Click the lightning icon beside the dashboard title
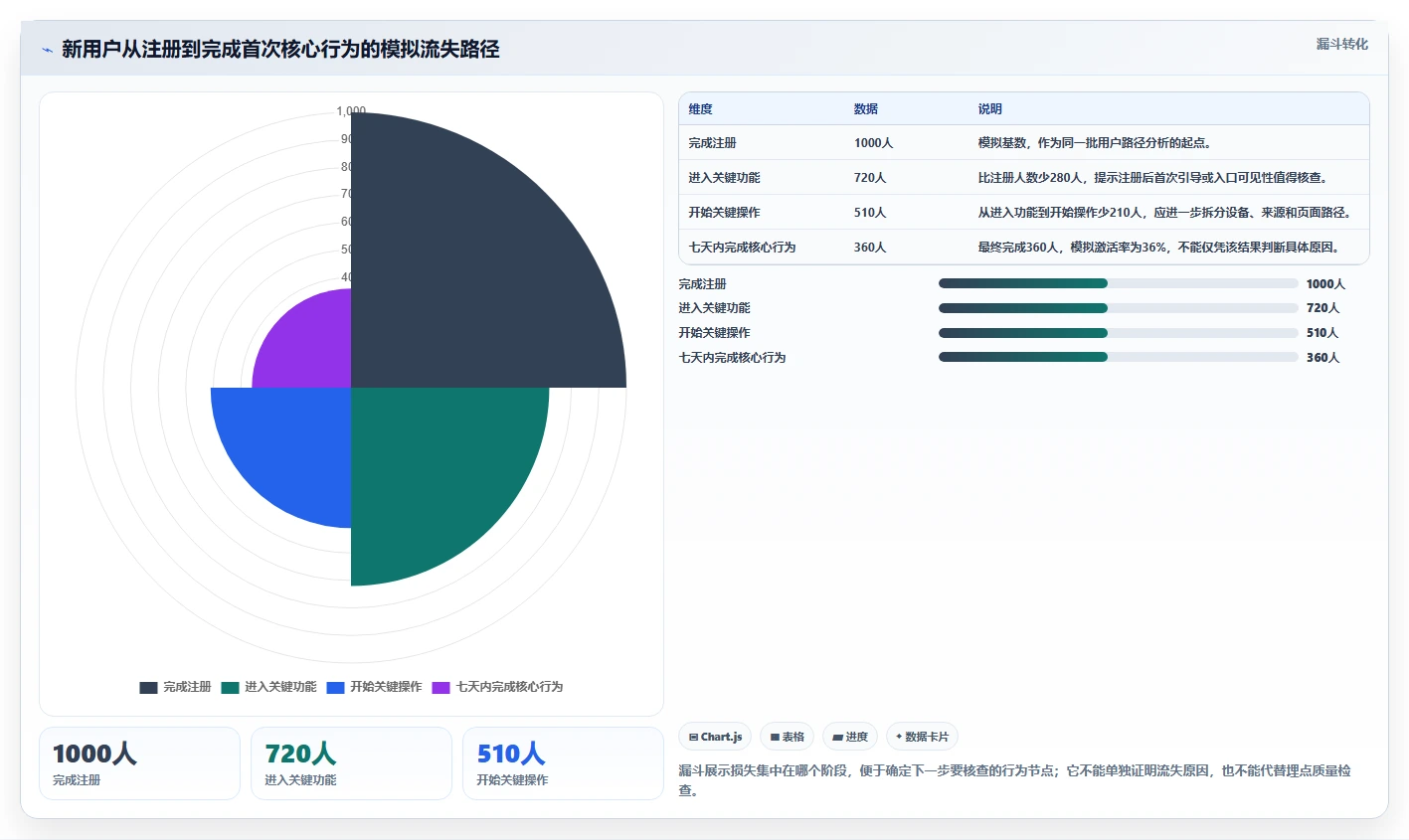 [x=47, y=50]
